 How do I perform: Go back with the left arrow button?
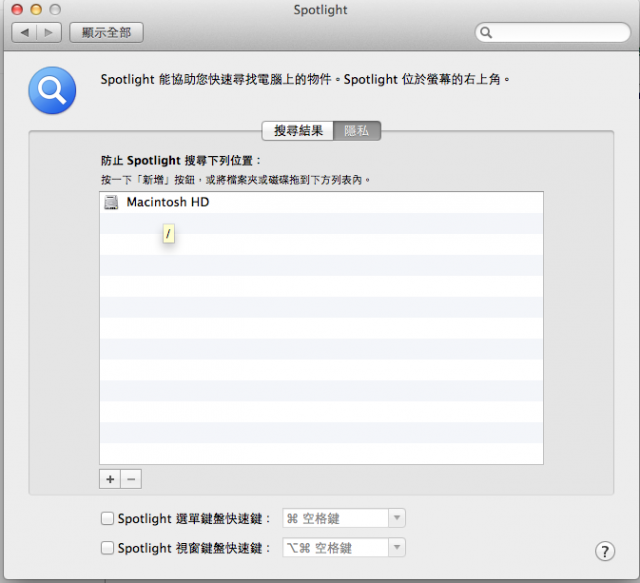point(24,33)
